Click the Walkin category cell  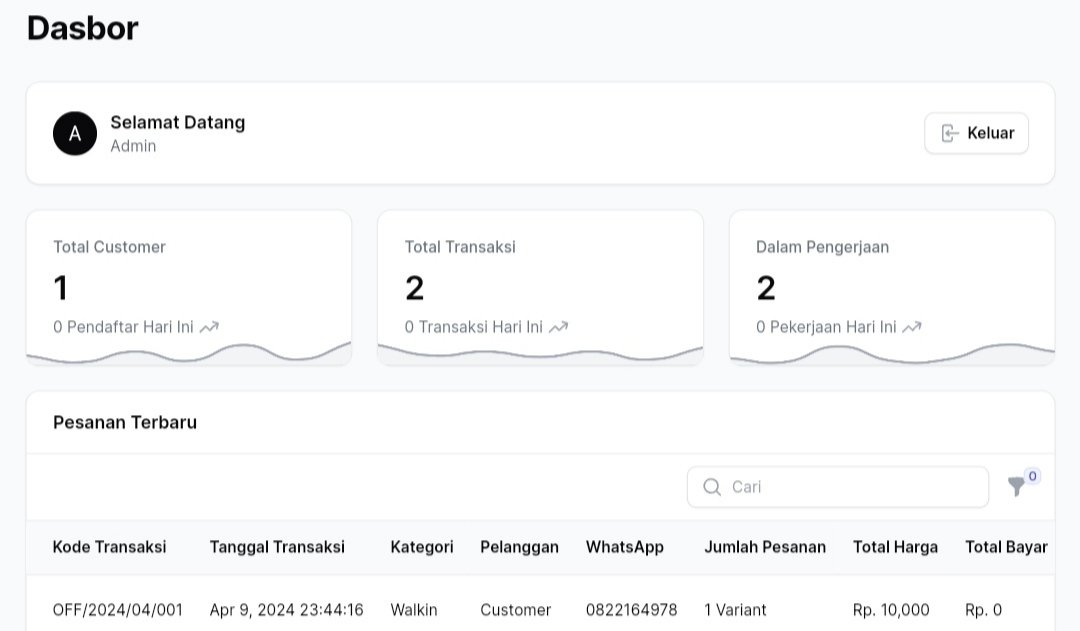pyautogui.click(x=414, y=610)
